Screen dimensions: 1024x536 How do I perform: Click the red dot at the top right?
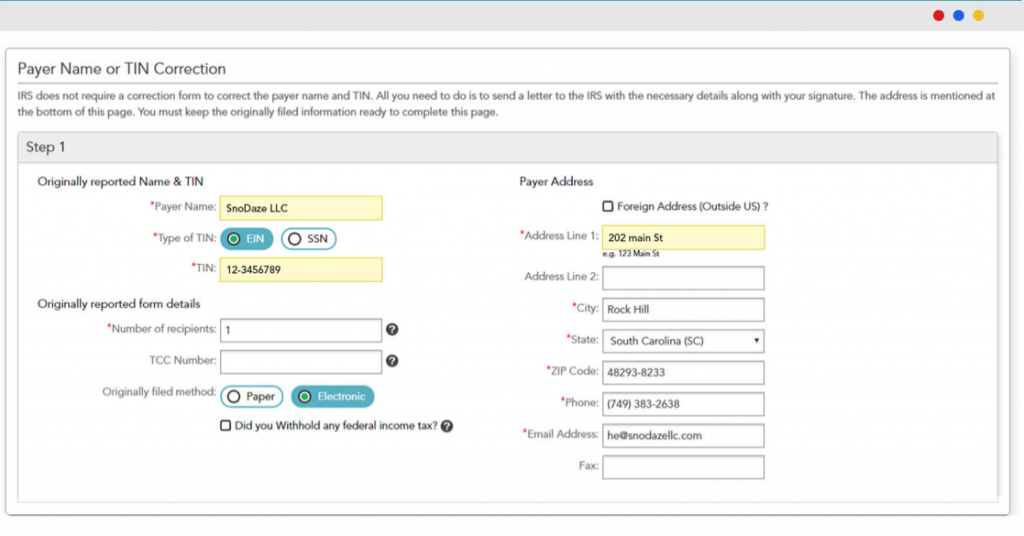(x=938, y=16)
